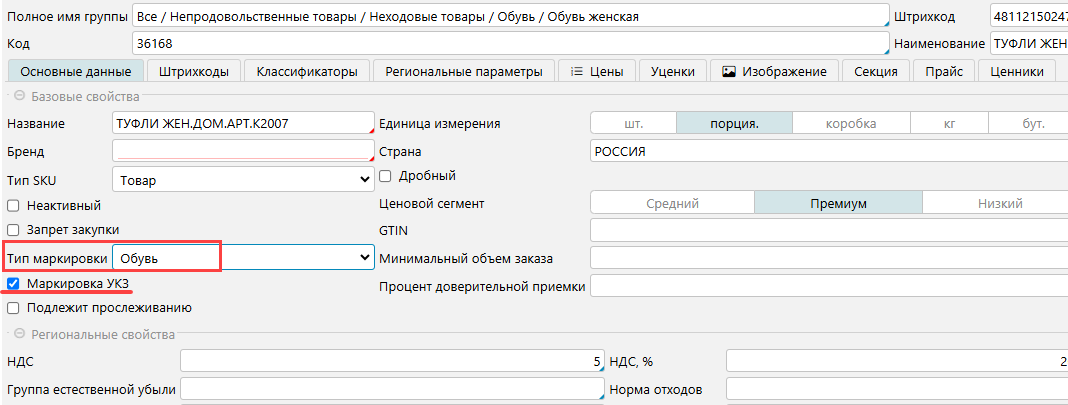Screen dimensions: 1068x405
Task: Enable the Неактивный checkbox
Action: pyautogui.click(x=14, y=205)
